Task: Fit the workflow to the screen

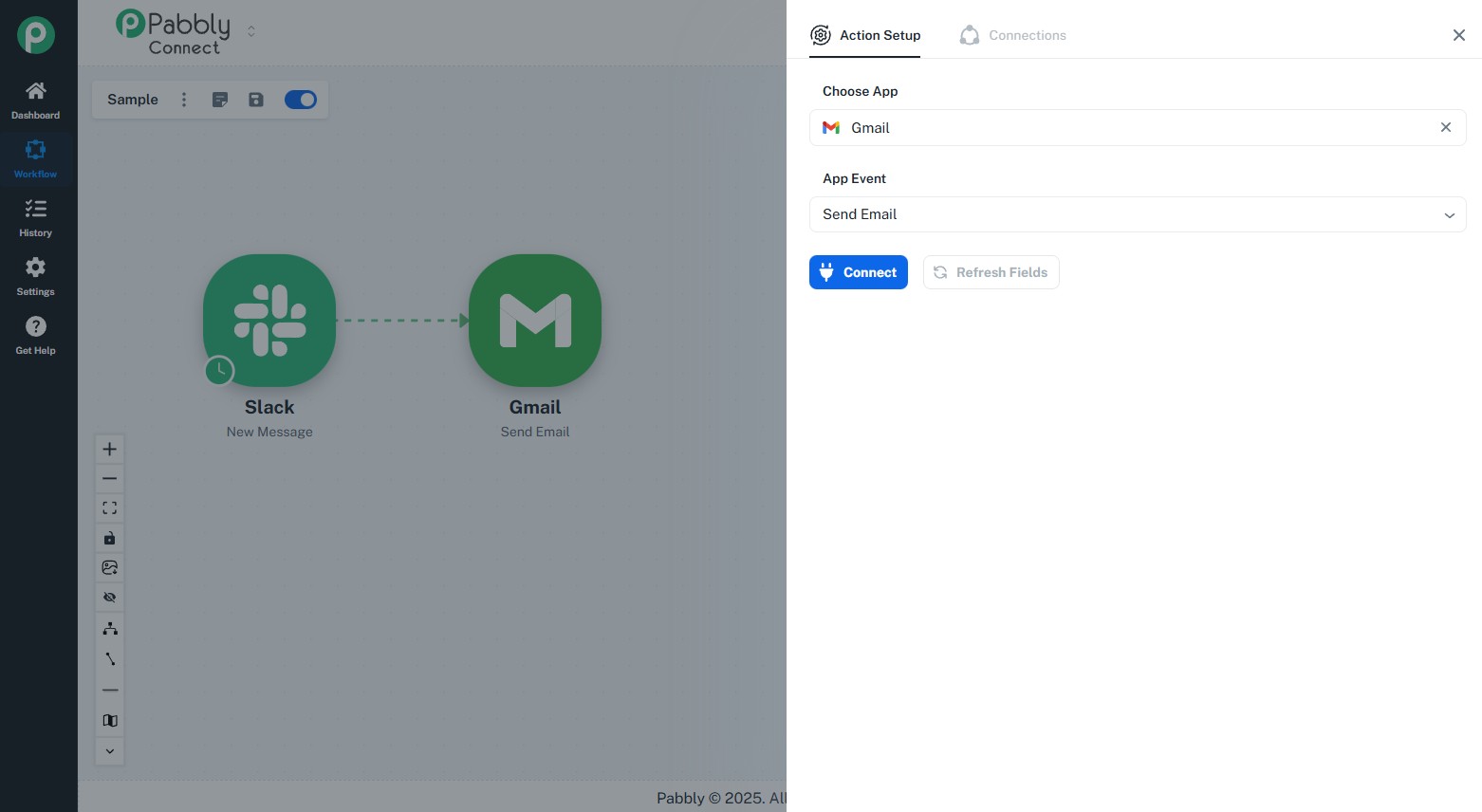Action: (109, 507)
